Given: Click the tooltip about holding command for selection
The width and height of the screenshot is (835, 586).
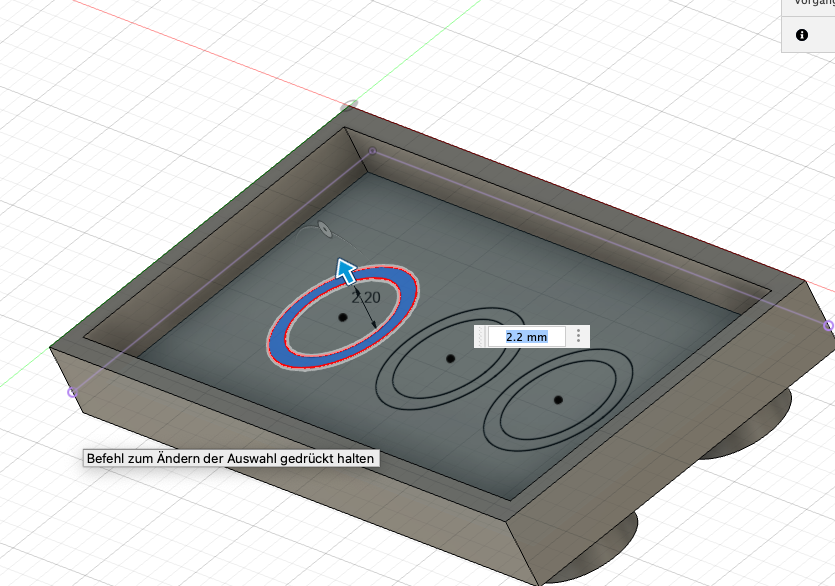Looking at the screenshot, I should (231, 459).
